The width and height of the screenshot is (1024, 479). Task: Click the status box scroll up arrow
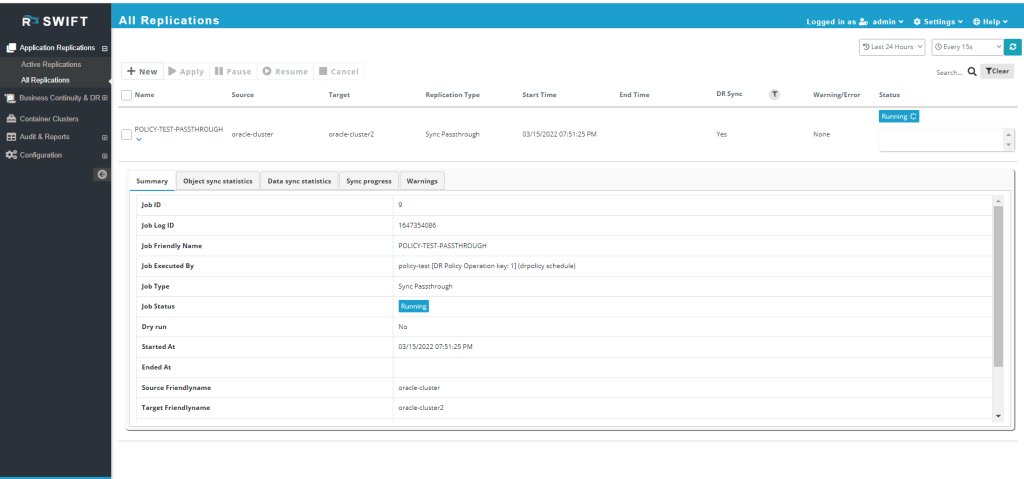pyautogui.click(x=1009, y=133)
